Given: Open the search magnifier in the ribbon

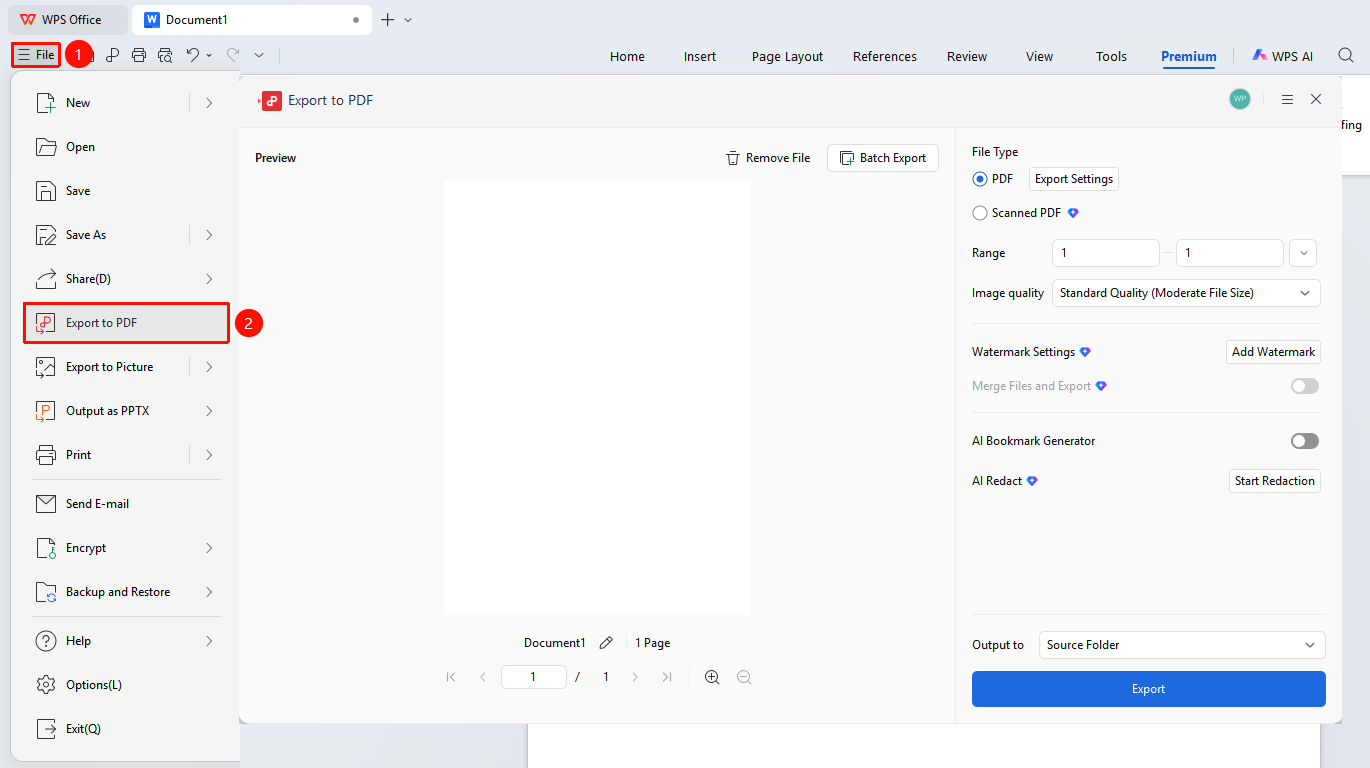Looking at the screenshot, I should click(x=1346, y=56).
